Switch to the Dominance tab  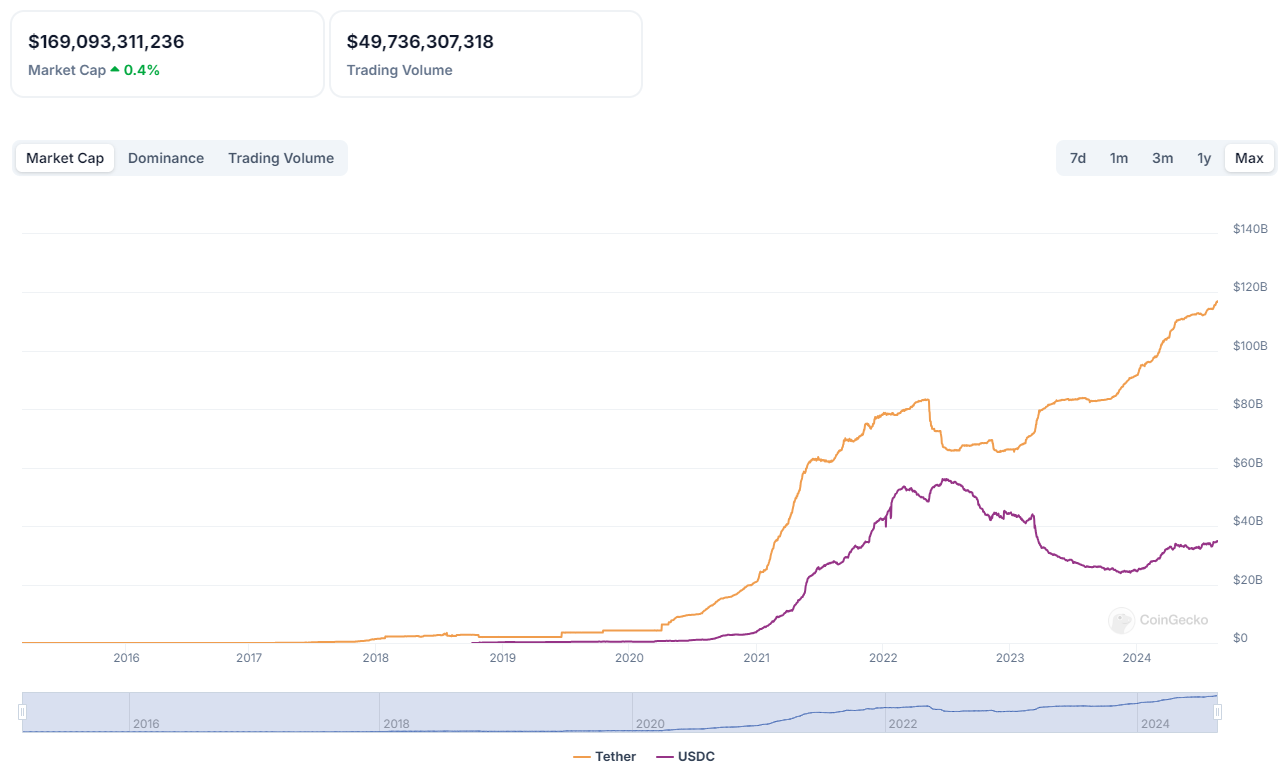click(166, 158)
